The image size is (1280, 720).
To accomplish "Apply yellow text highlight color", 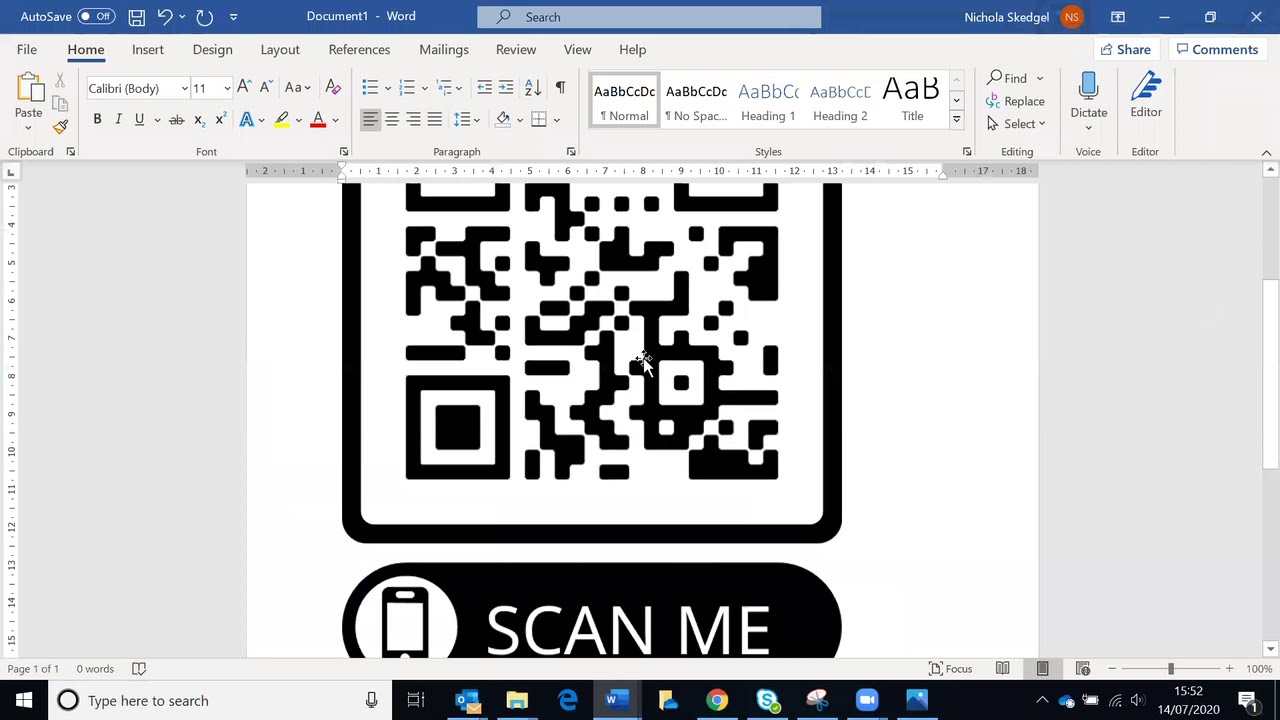I will 282,120.
